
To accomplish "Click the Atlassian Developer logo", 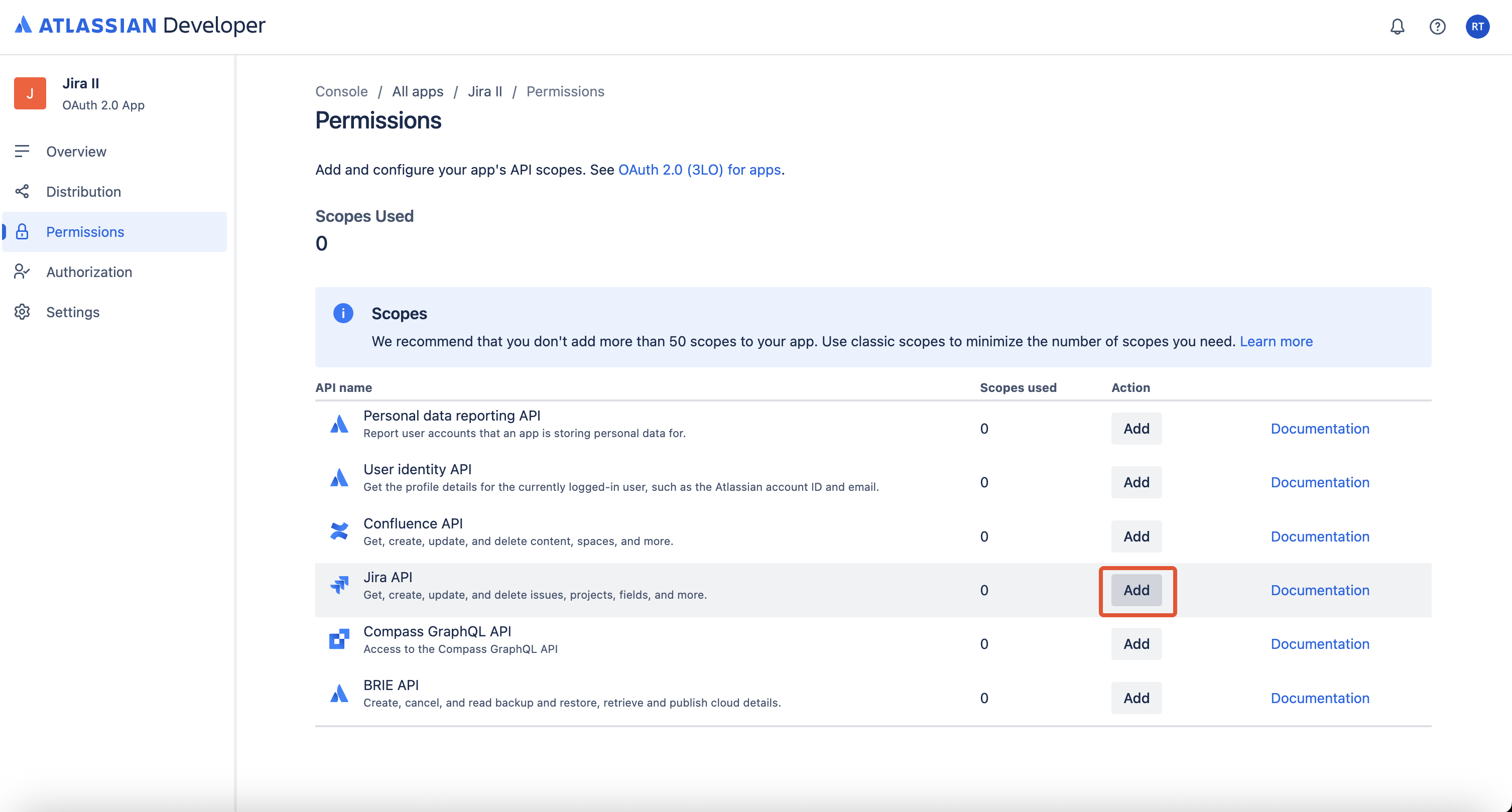I will 140,25.
